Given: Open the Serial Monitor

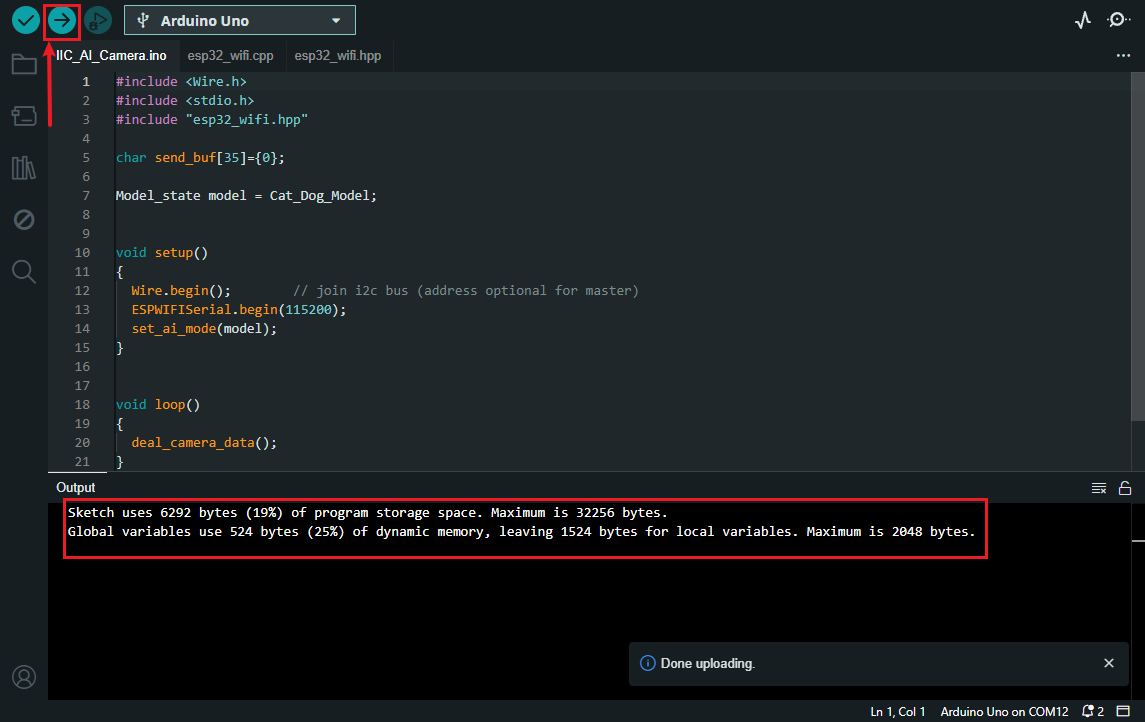Looking at the screenshot, I should coord(1118,20).
